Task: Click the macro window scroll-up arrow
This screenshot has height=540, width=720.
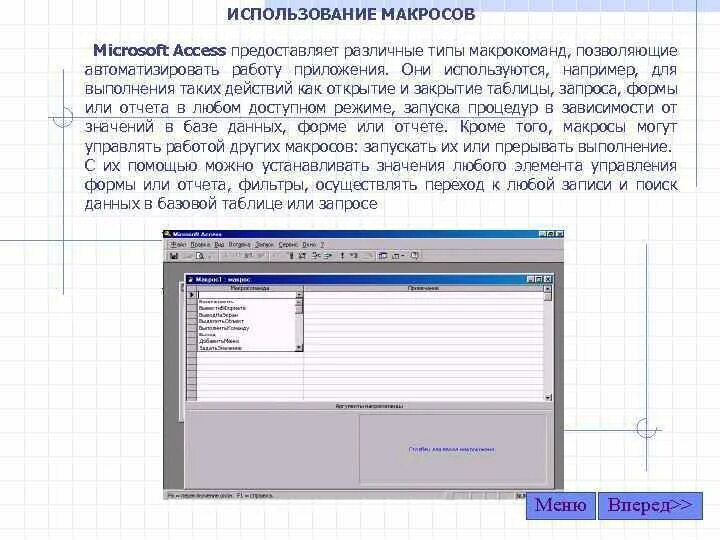Action: click(x=547, y=289)
